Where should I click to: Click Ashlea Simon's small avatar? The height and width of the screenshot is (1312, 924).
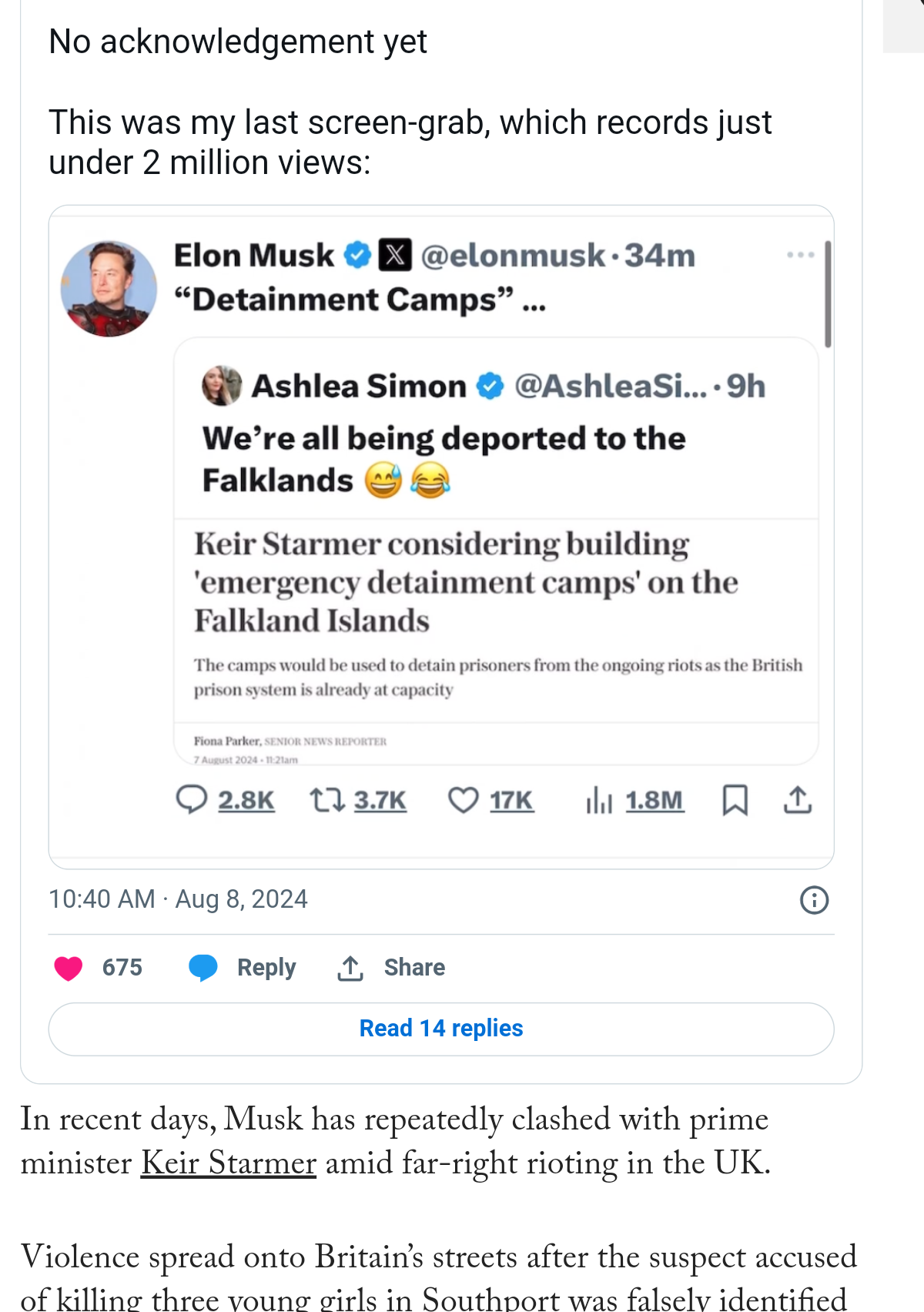pyautogui.click(x=222, y=386)
